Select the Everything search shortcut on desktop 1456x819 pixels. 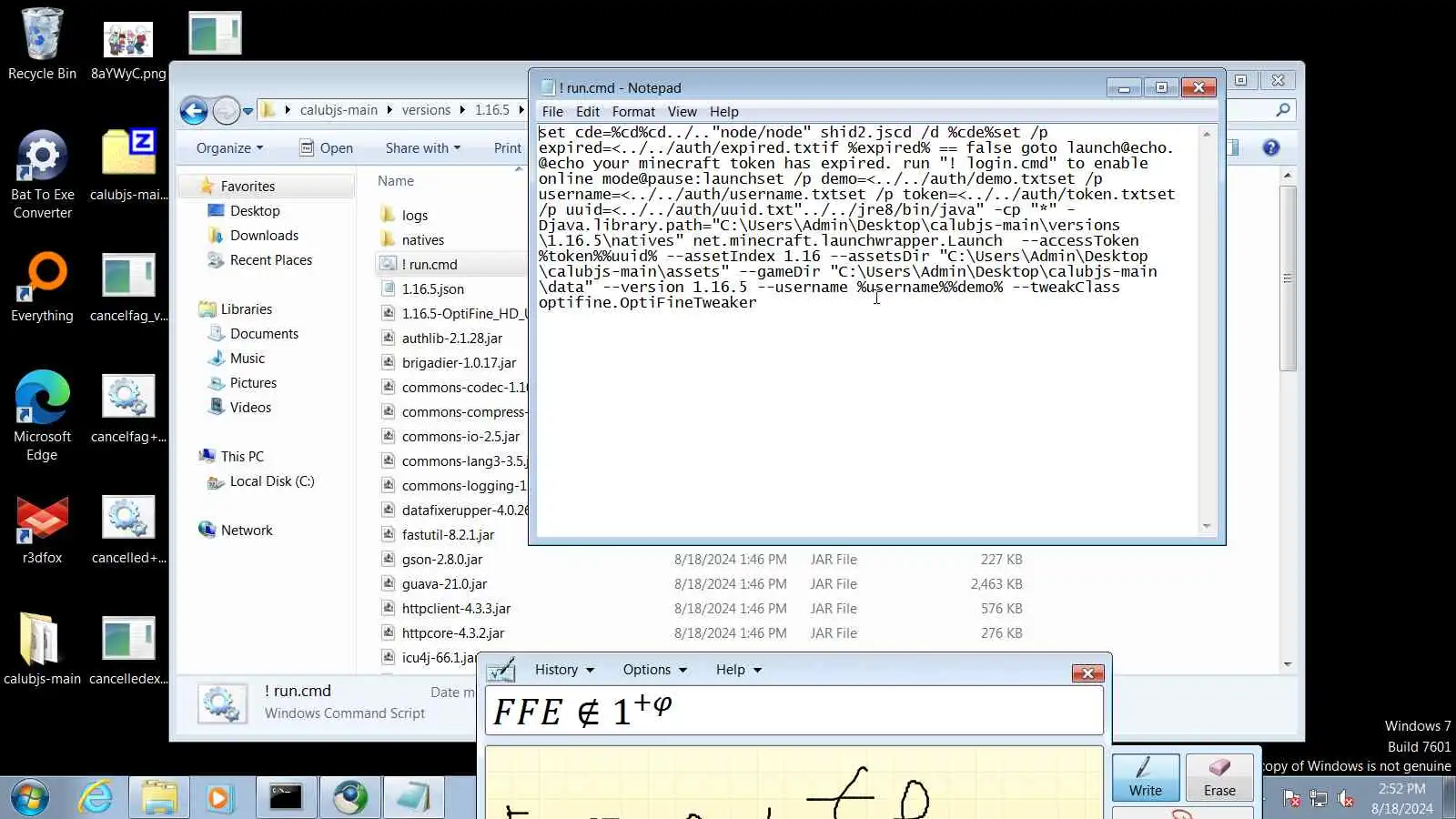(x=42, y=288)
